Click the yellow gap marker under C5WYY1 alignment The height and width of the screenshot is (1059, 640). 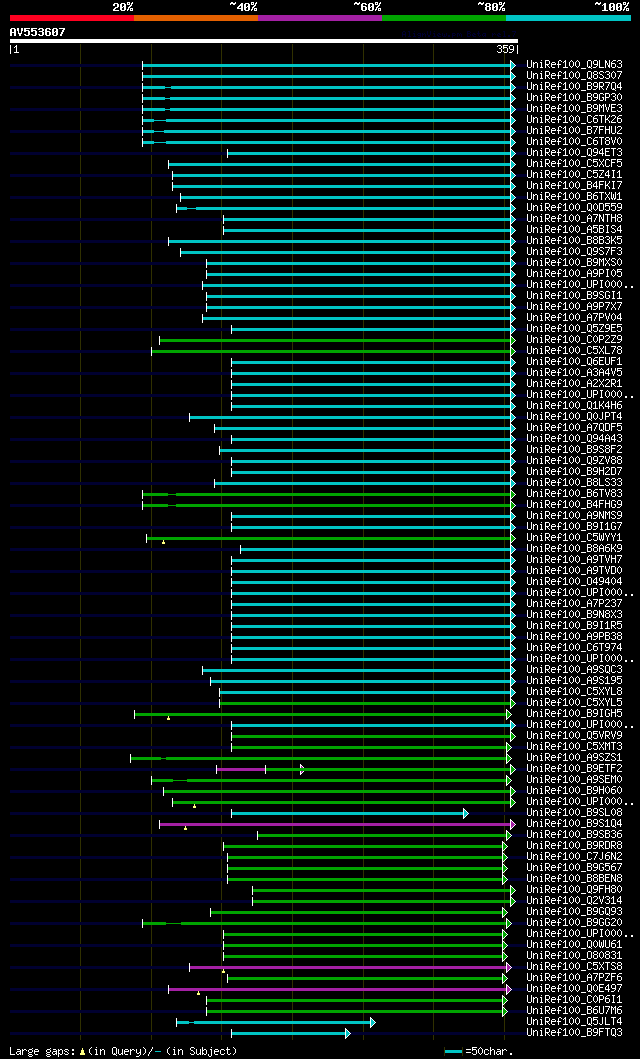tap(163, 542)
